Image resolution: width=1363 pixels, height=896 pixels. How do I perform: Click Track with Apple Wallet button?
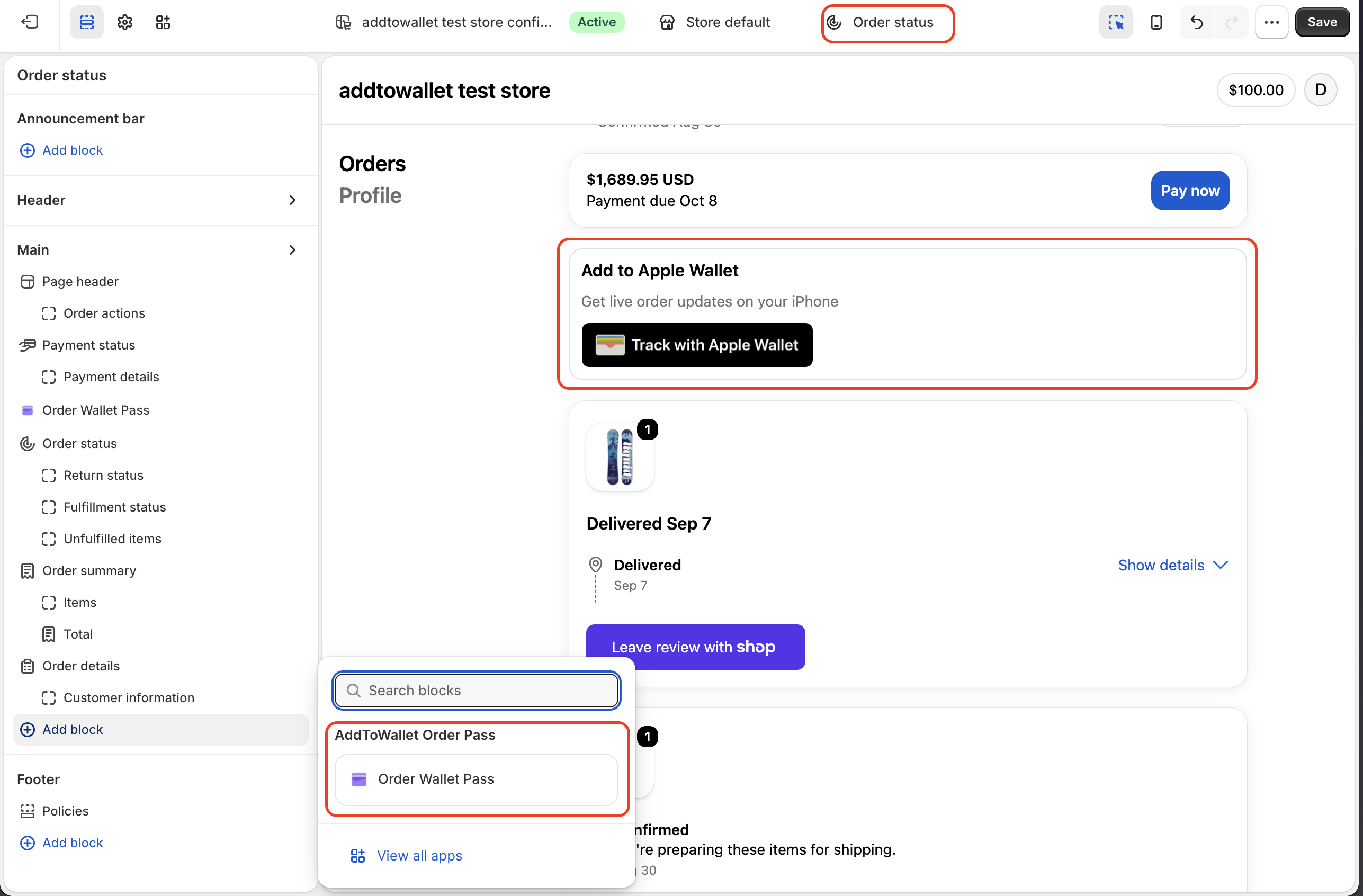[x=697, y=345]
